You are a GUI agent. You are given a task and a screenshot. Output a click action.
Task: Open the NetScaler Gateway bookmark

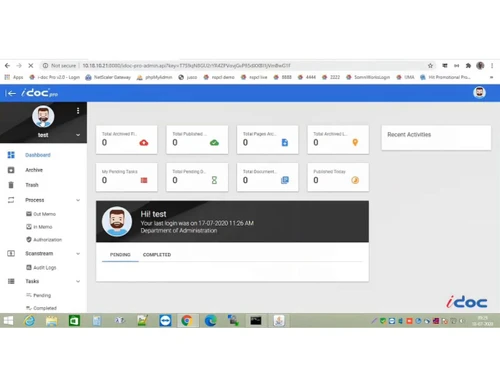tap(108, 77)
